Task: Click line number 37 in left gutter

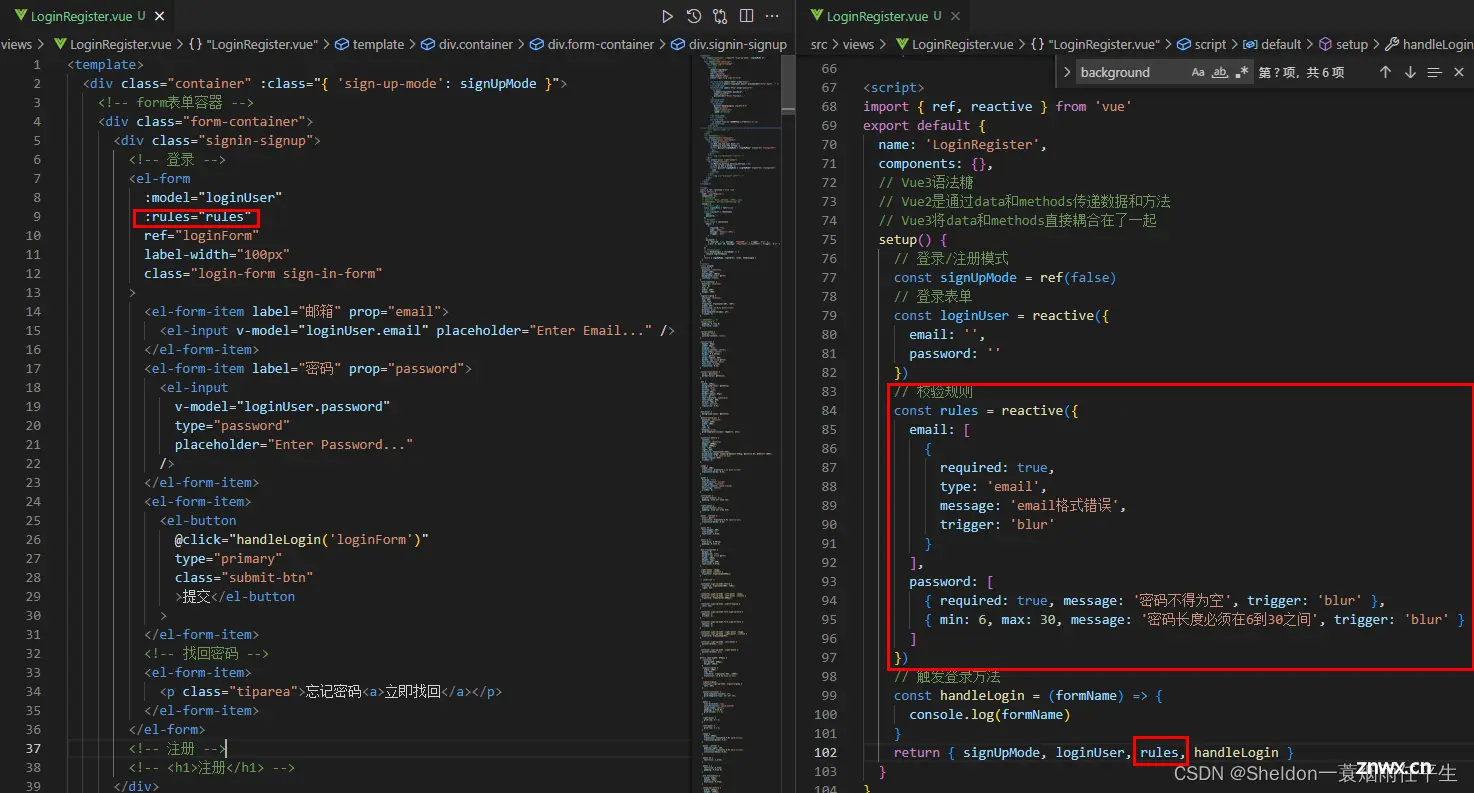Action: coord(33,748)
